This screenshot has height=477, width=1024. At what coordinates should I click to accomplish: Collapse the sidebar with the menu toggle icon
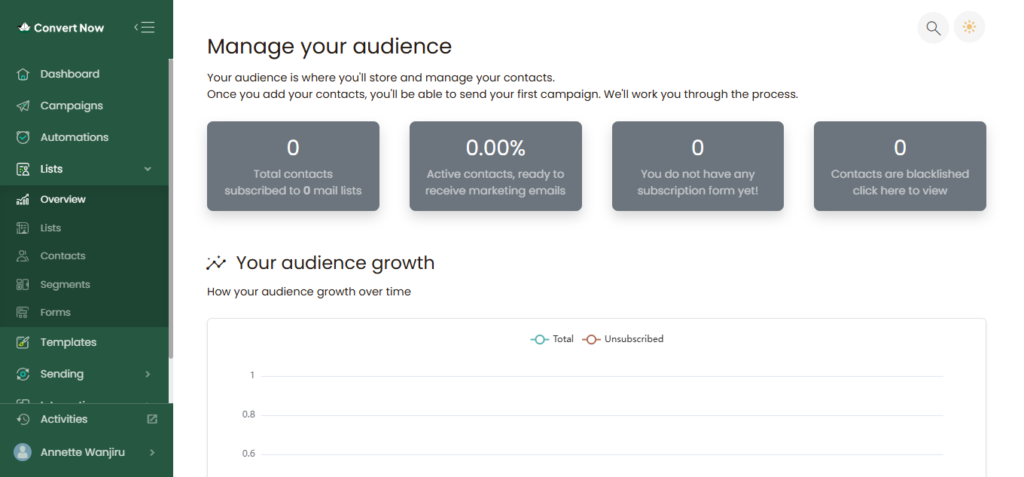pyautogui.click(x=144, y=27)
